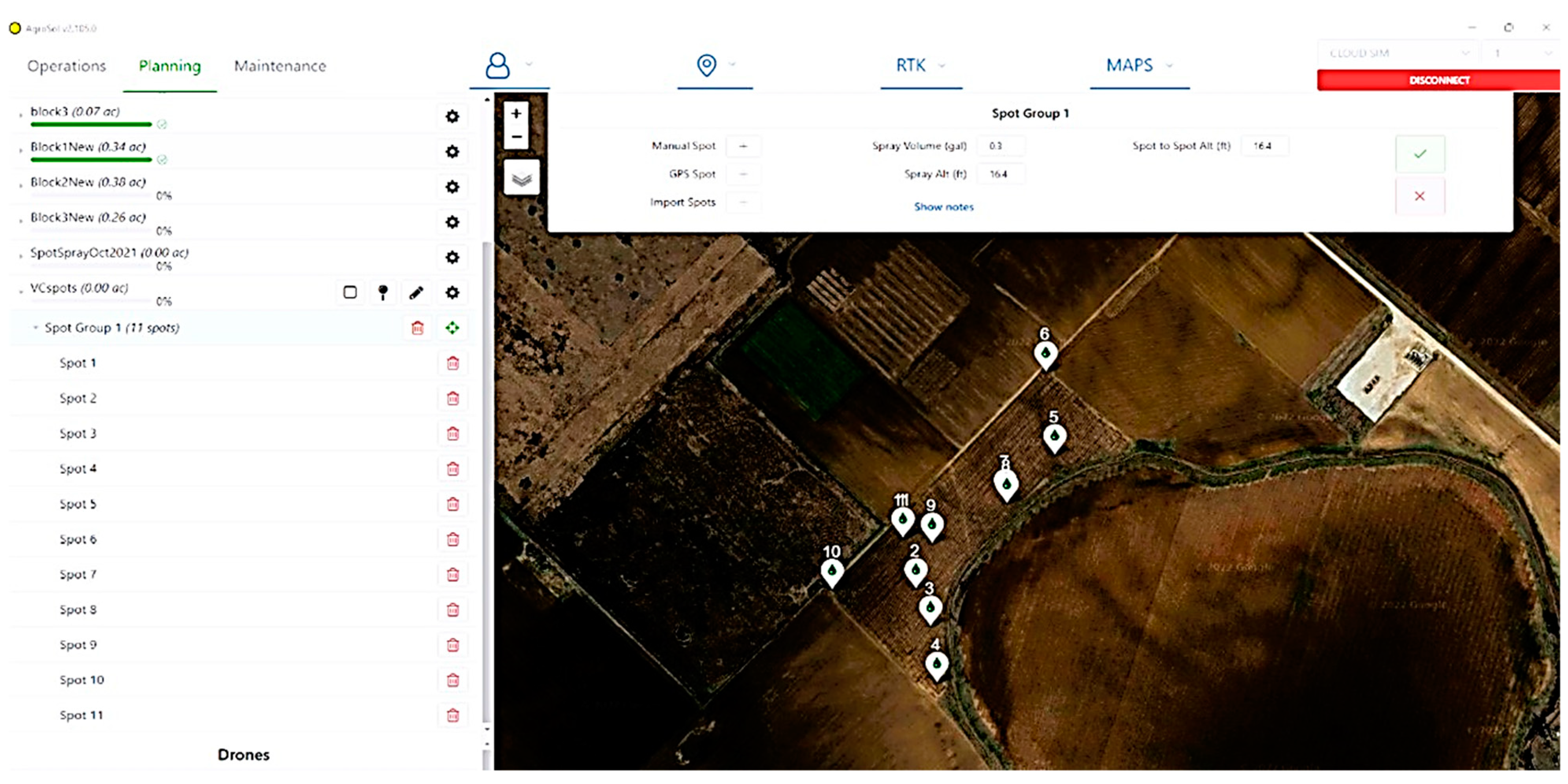The height and width of the screenshot is (784, 1568).
Task: Select spot marker 3 on map
Action: point(930,610)
